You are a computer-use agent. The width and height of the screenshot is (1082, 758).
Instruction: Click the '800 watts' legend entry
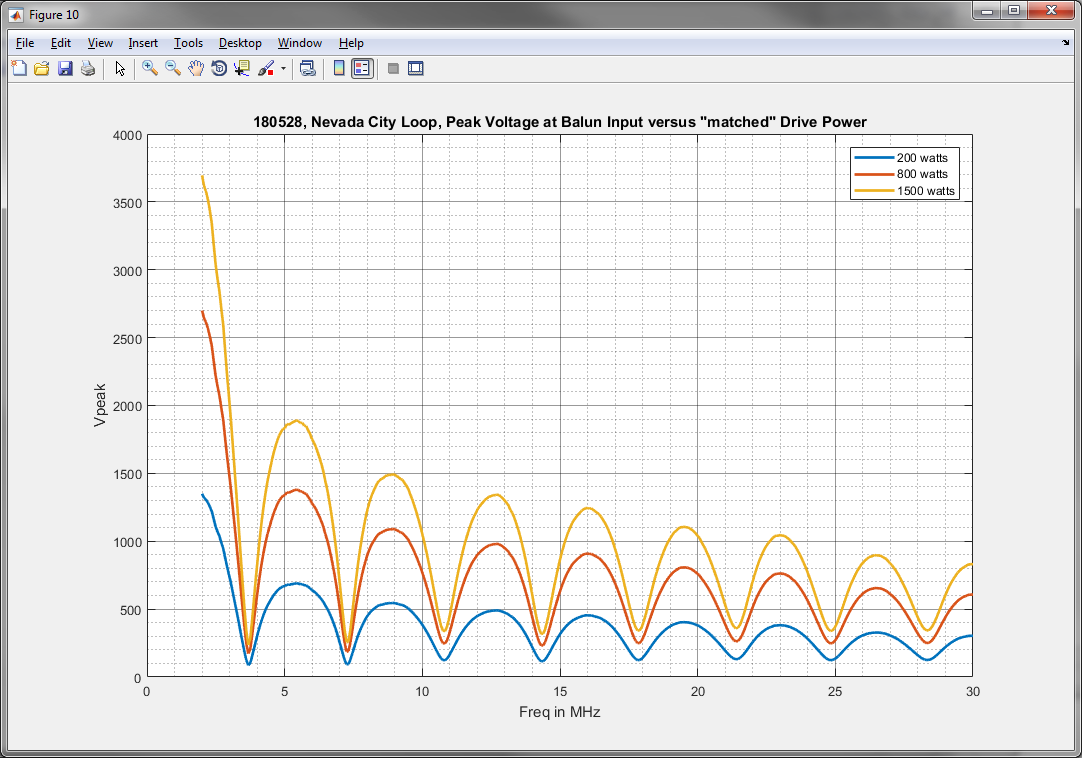[x=923, y=174]
